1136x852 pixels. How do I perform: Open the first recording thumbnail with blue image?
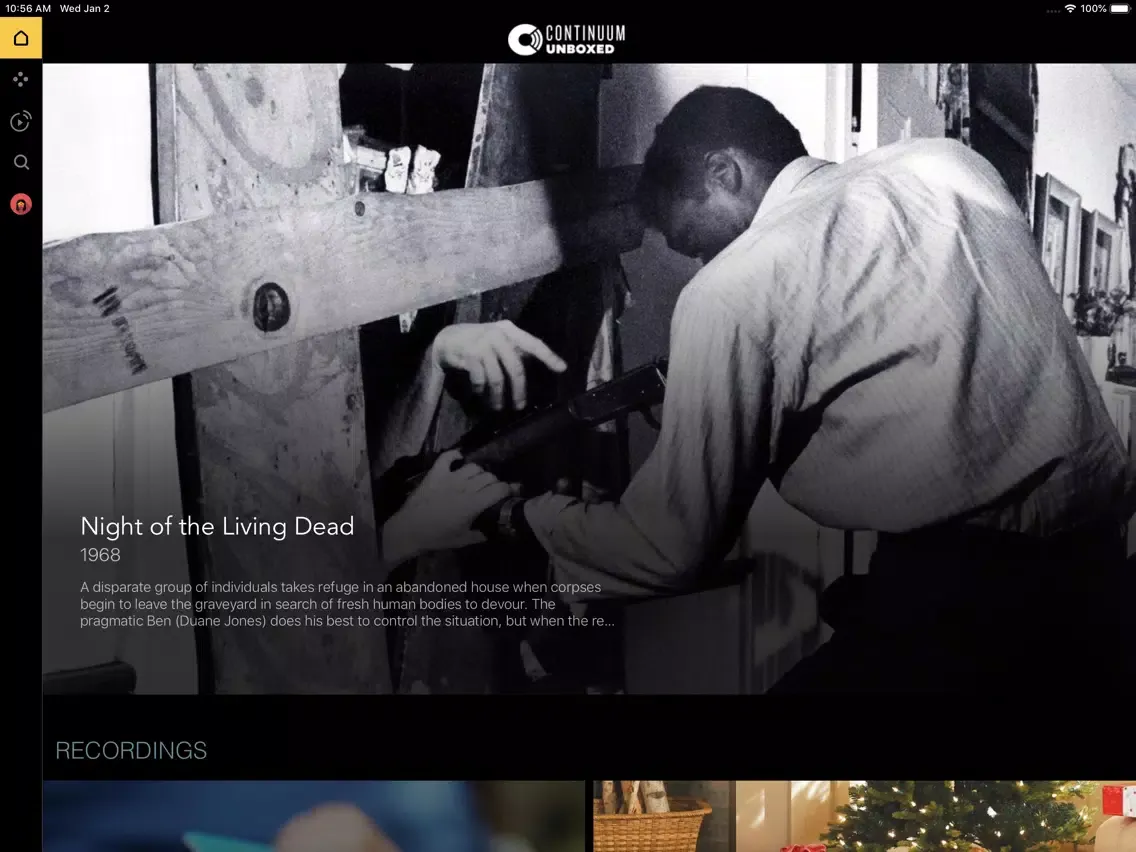click(314, 816)
